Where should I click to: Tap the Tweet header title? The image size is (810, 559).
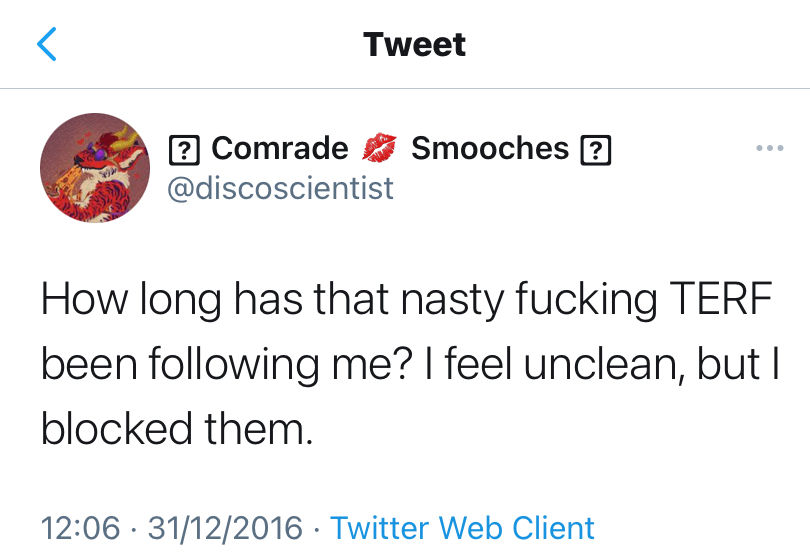point(414,45)
